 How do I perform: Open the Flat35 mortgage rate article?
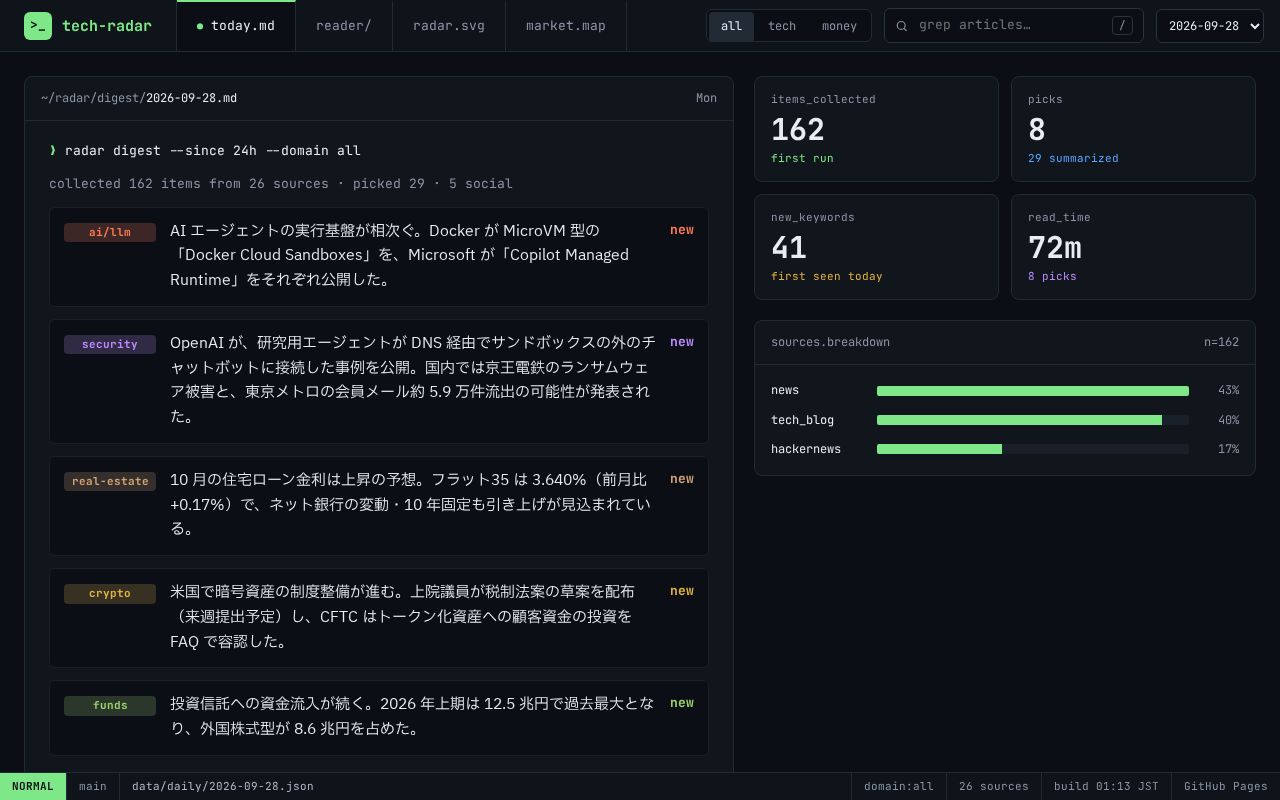tap(379, 506)
